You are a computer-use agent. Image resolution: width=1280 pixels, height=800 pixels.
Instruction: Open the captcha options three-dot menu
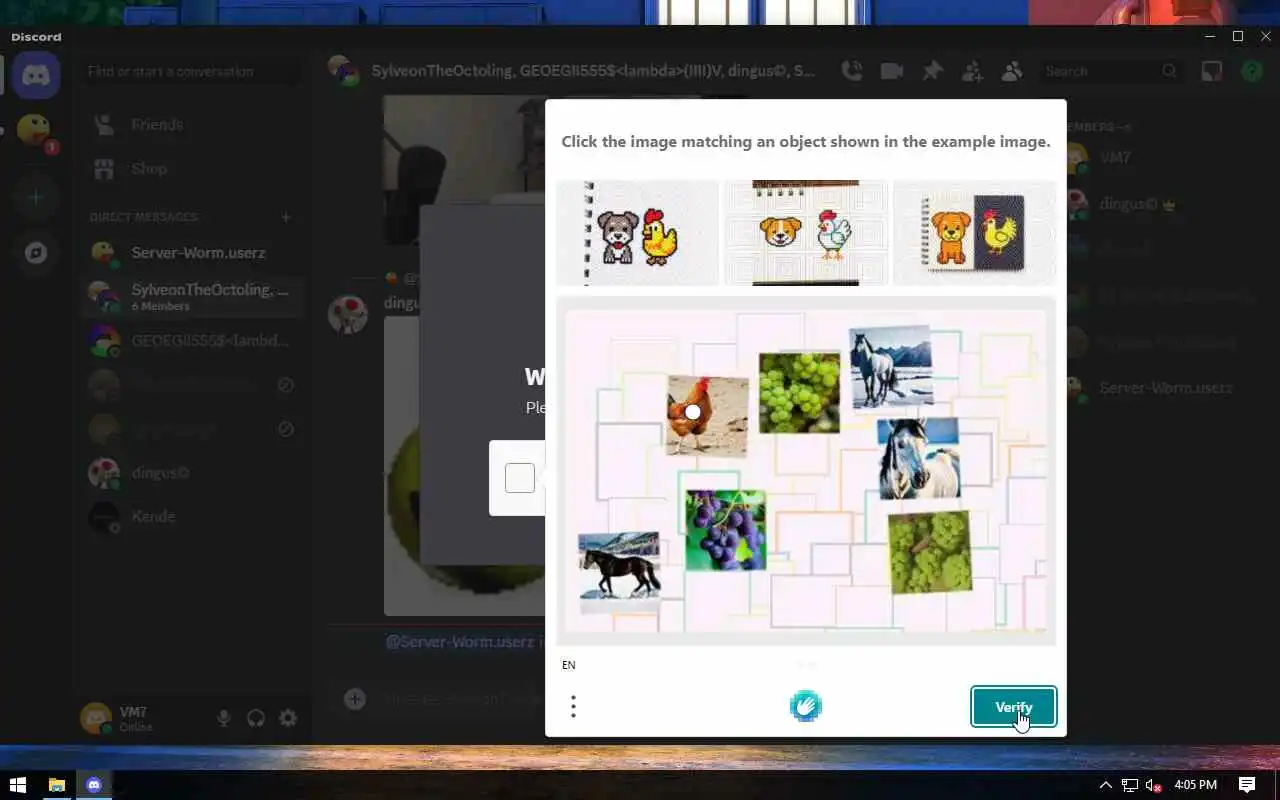pyautogui.click(x=573, y=707)
